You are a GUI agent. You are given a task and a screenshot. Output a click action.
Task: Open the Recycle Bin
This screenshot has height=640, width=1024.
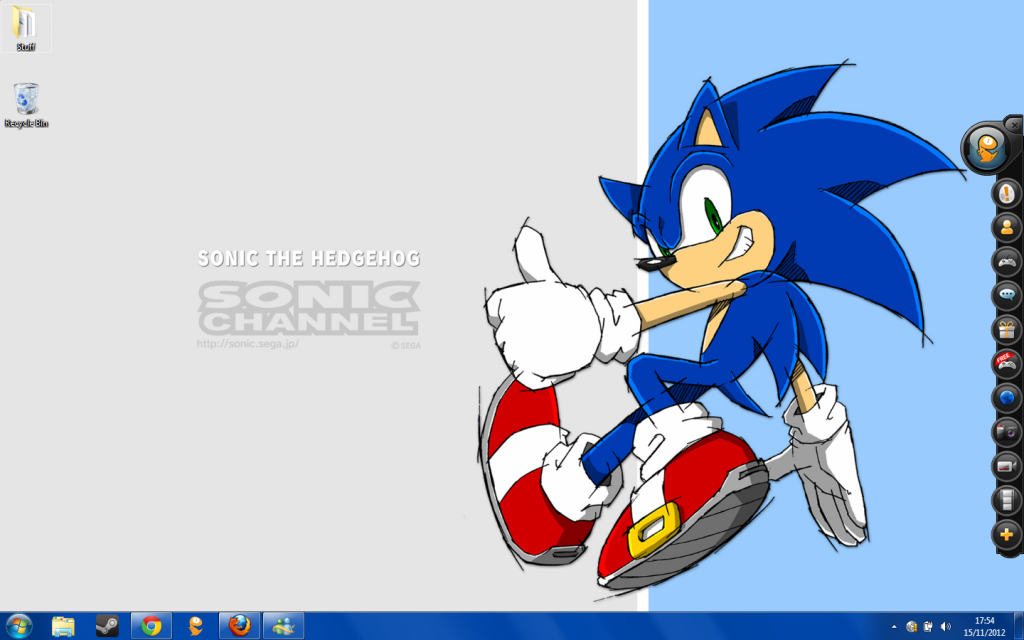[x=26, y=104]
